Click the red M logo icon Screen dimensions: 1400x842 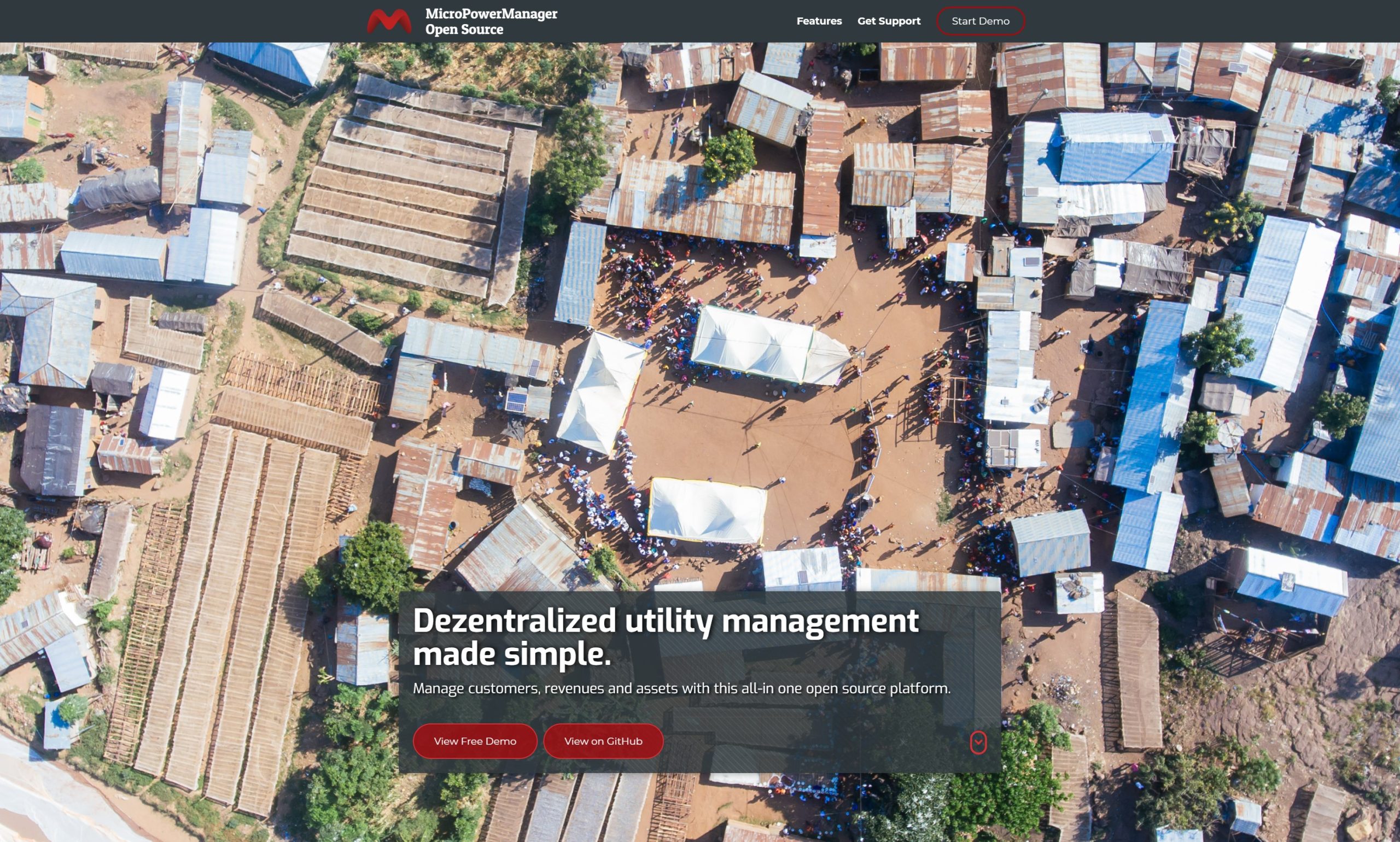389,21
